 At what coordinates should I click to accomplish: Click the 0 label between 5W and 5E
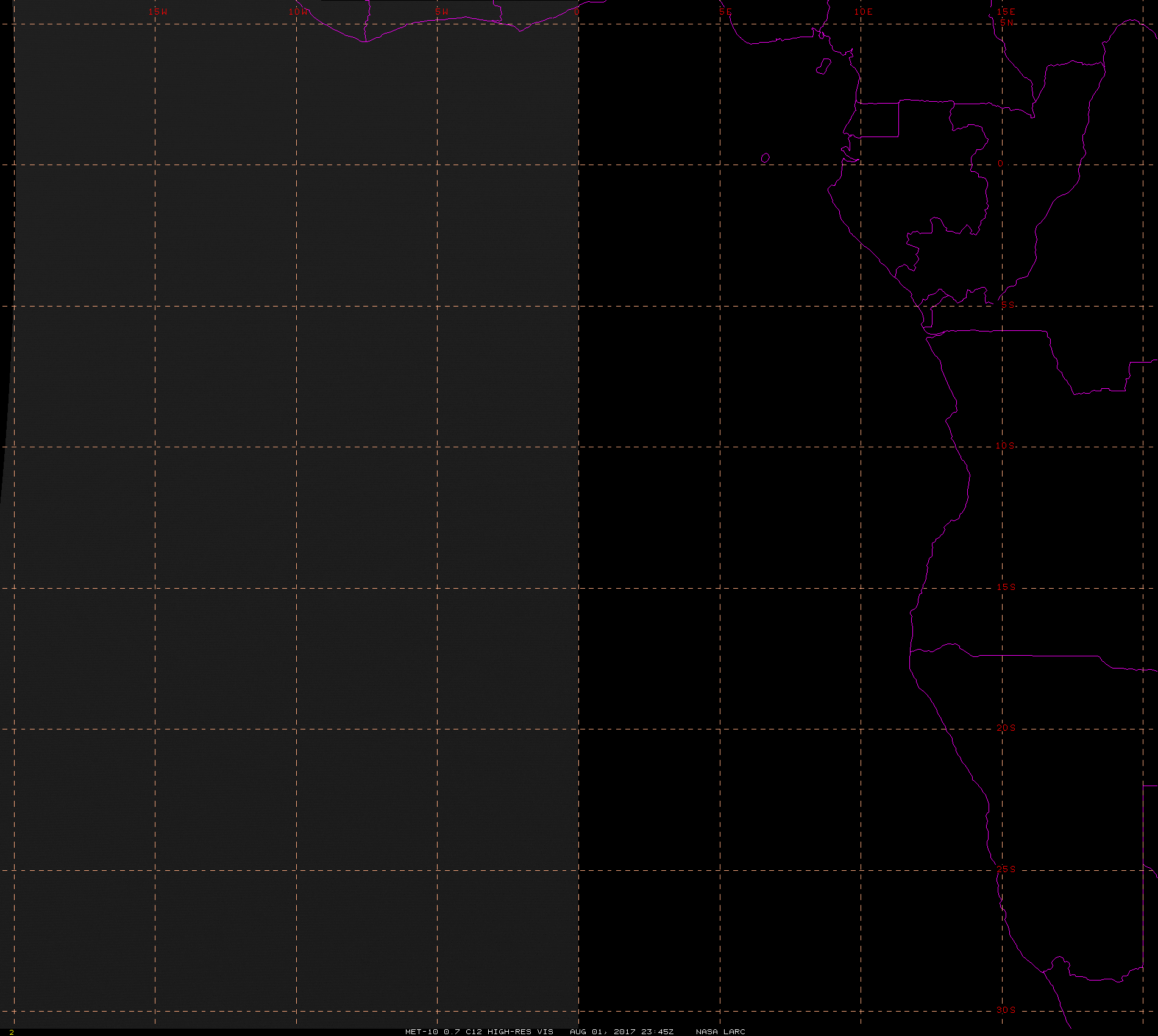point(577,12)
